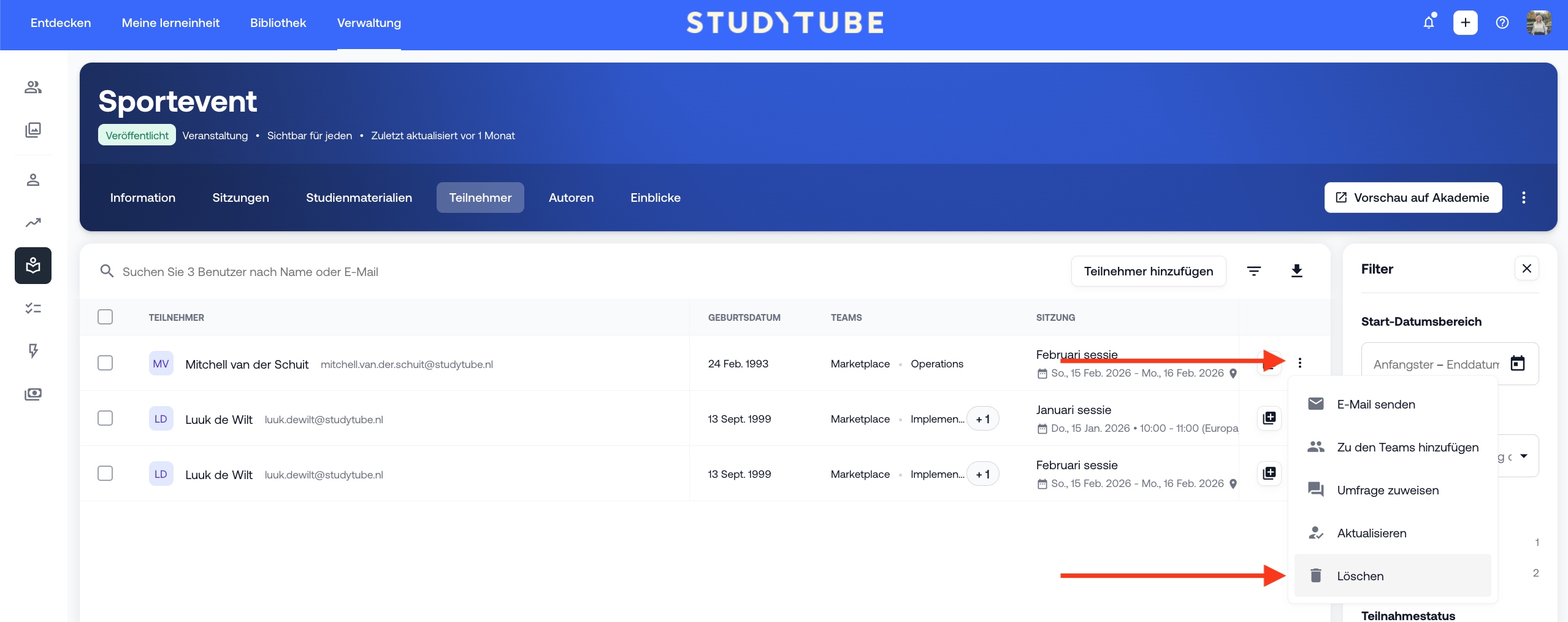Screen dimensions: 1568x622
Task: Click the Sitzung column header
Action: pos(1055,318)
